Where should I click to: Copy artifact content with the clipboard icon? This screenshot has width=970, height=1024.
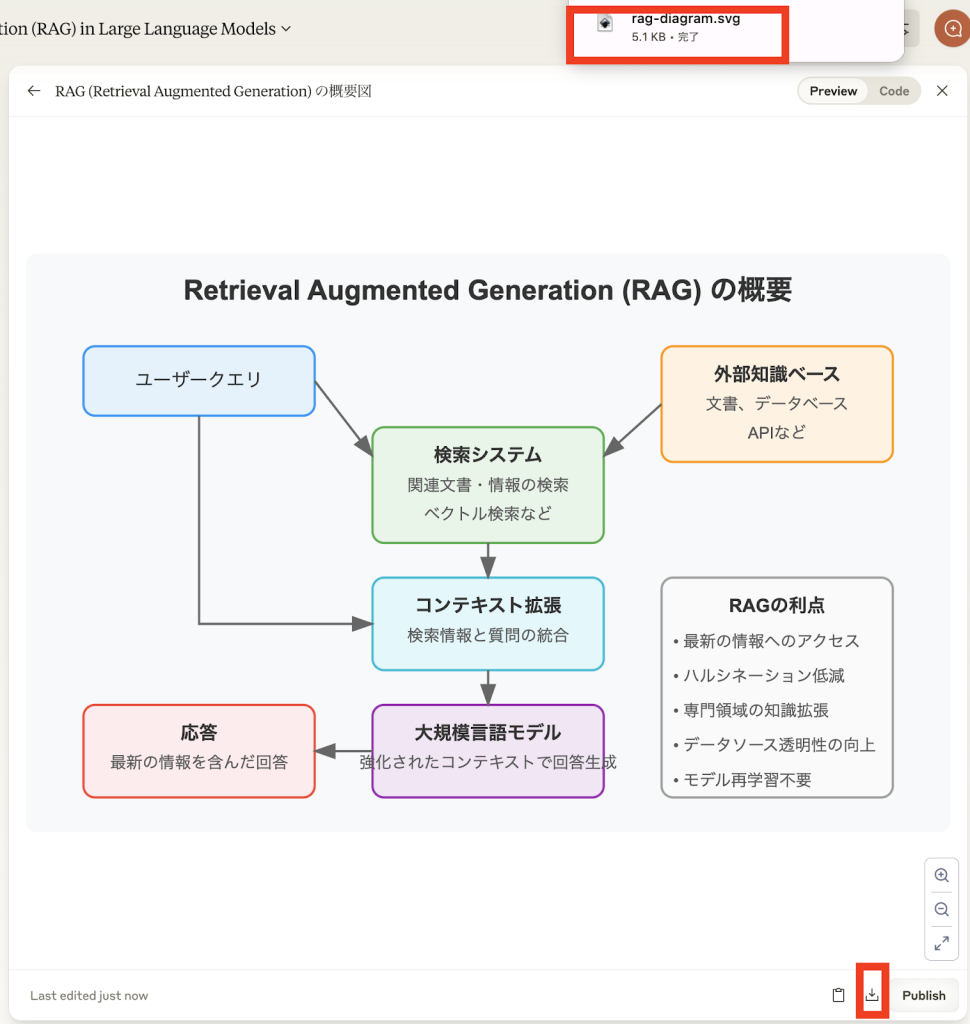[x=838, y=995]
